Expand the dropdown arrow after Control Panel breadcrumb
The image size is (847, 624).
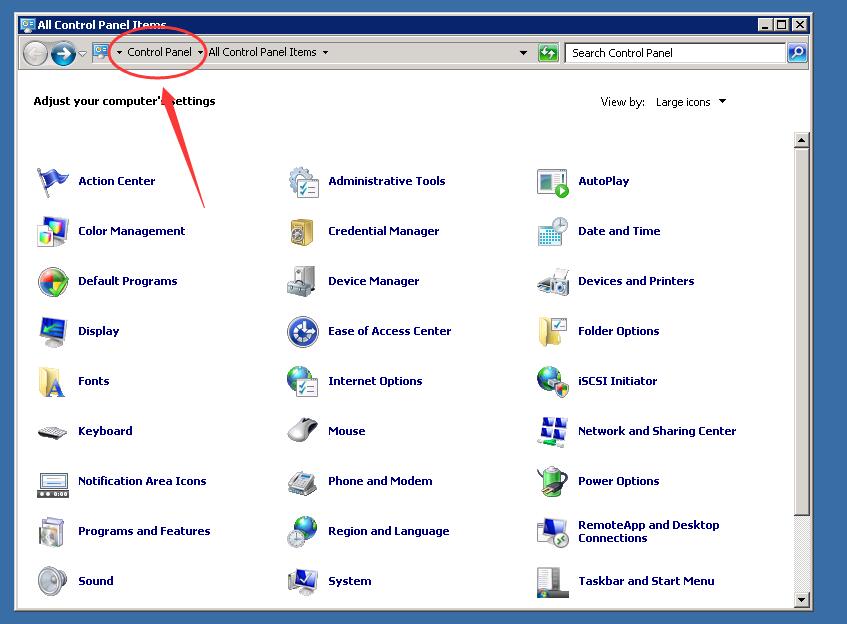click(x=201, y=53)
